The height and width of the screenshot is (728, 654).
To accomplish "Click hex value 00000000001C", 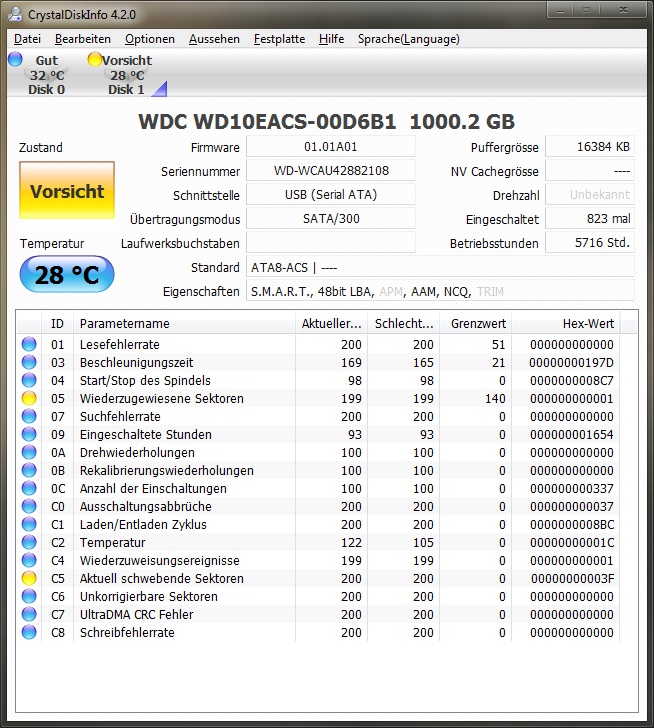I will click(572, 543).
